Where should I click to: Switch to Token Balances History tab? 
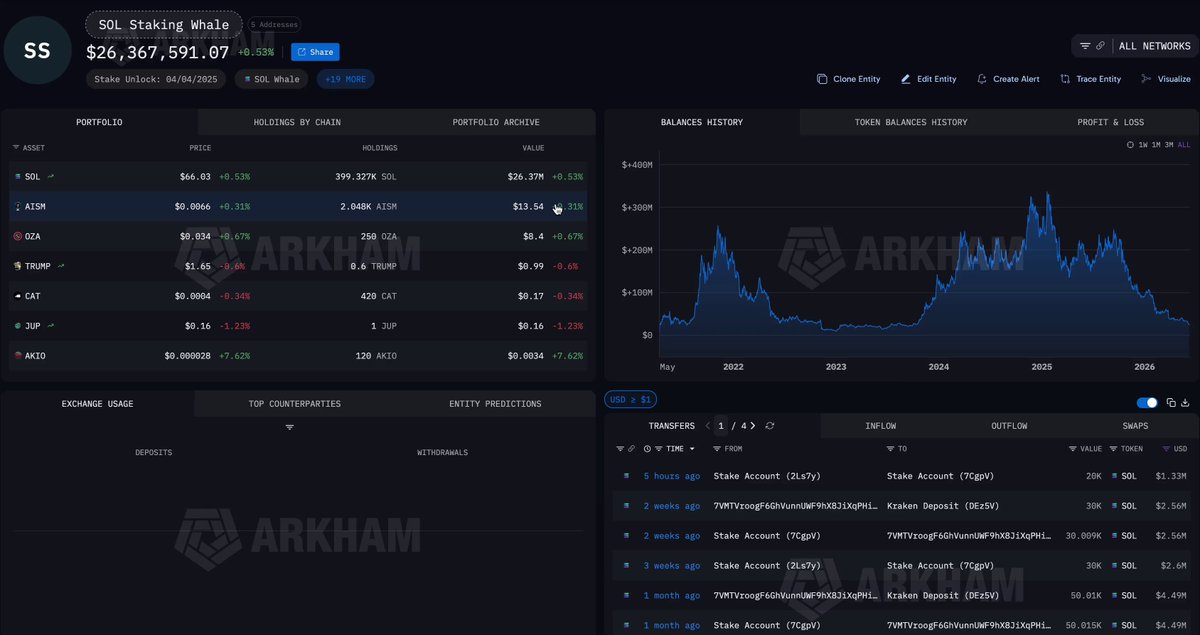911,122
